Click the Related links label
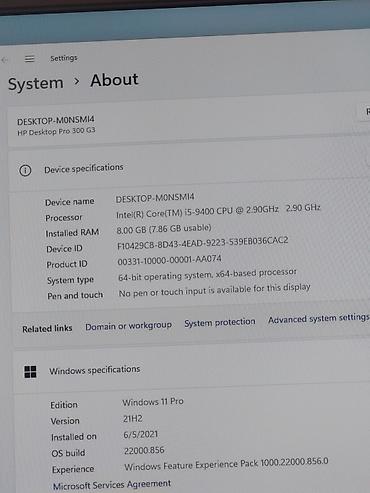 [x=47, y=329]
